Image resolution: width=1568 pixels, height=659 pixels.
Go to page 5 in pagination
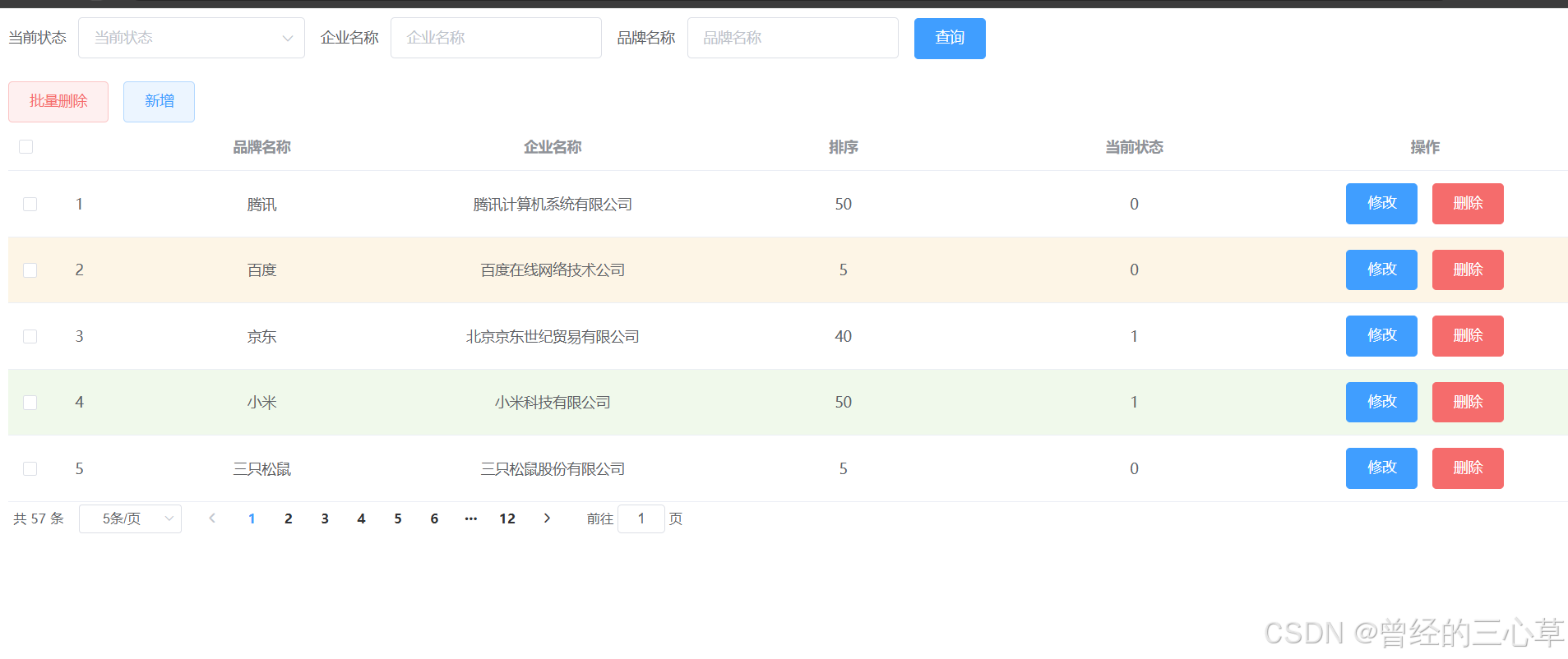(x=398, y=518)
